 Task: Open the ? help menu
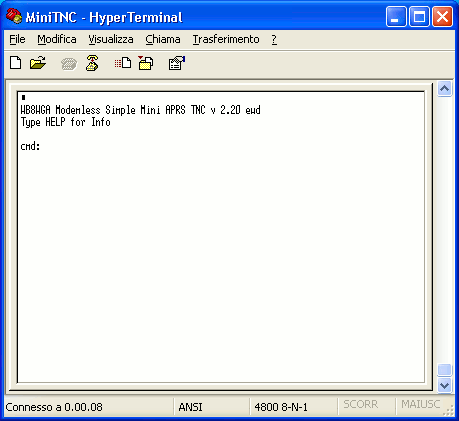[274, 39]
